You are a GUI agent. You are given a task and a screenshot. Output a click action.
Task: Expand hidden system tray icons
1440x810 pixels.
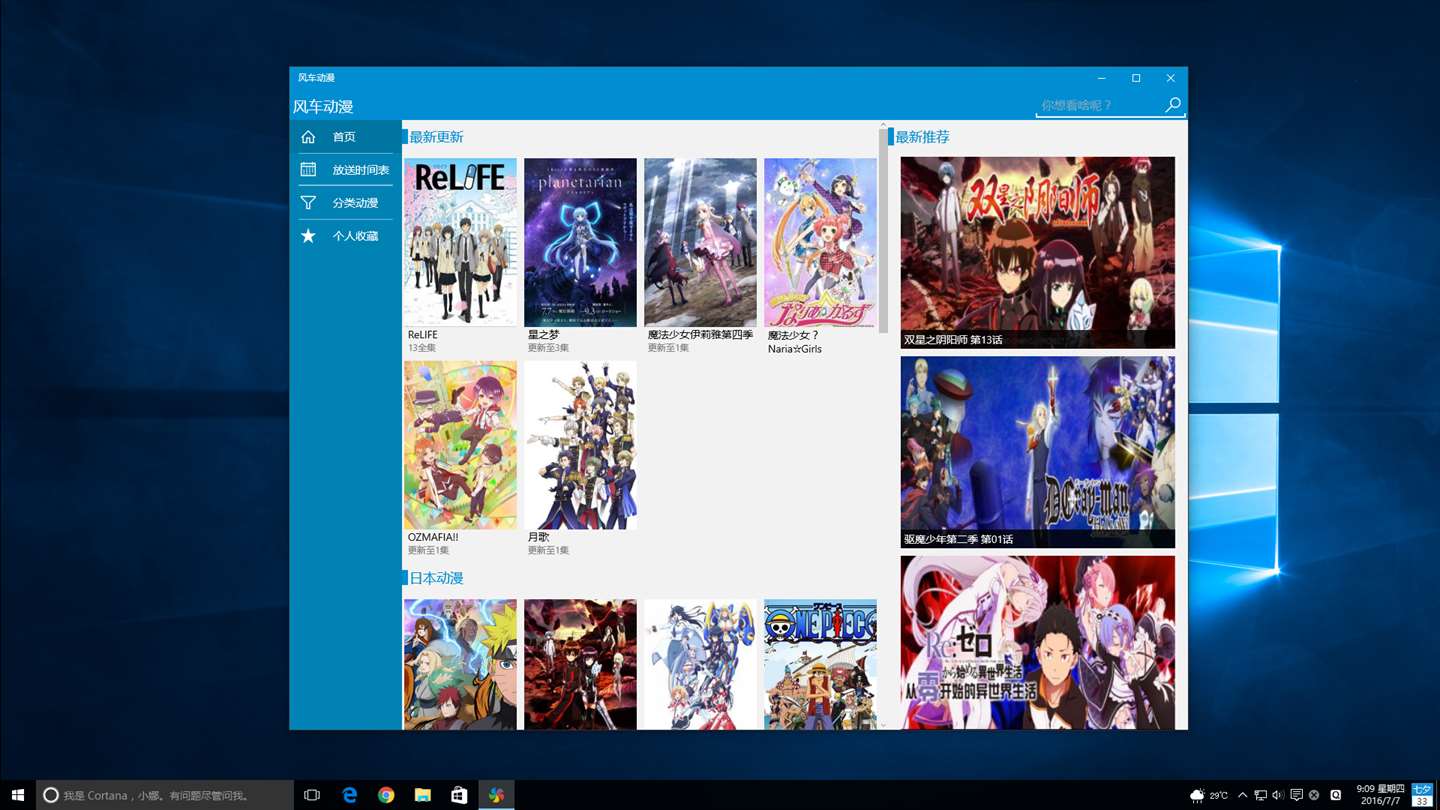[1243, 795]
